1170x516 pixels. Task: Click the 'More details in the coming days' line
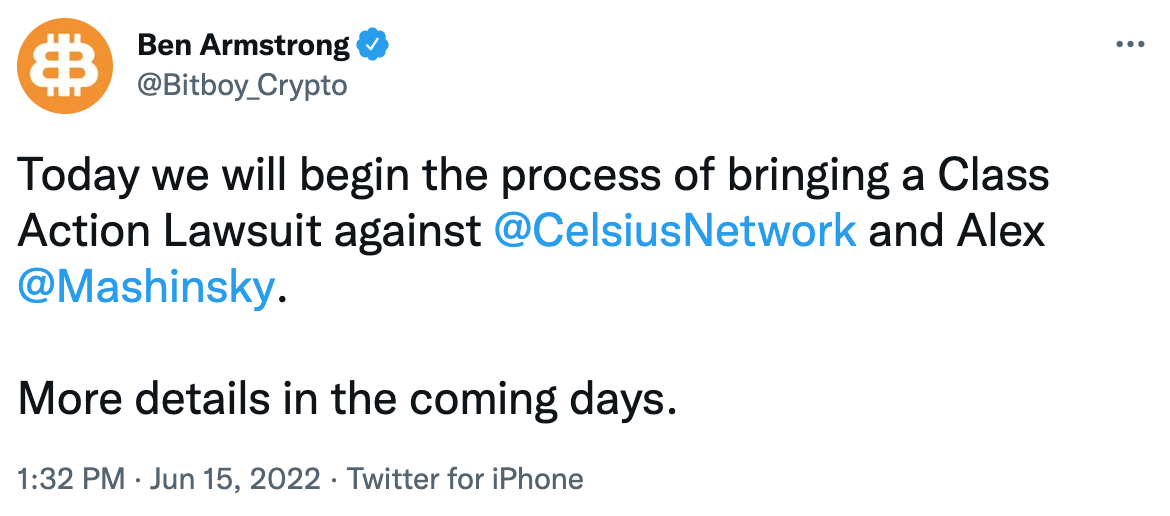tap(342, 400)
